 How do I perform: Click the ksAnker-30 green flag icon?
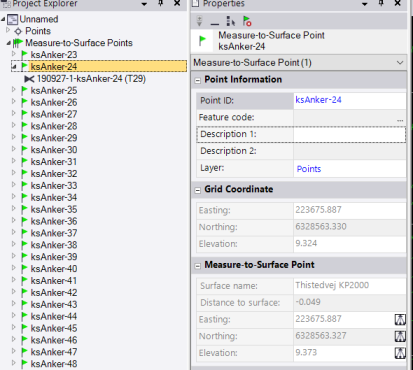pyautogui.click(x=24, y=150)
